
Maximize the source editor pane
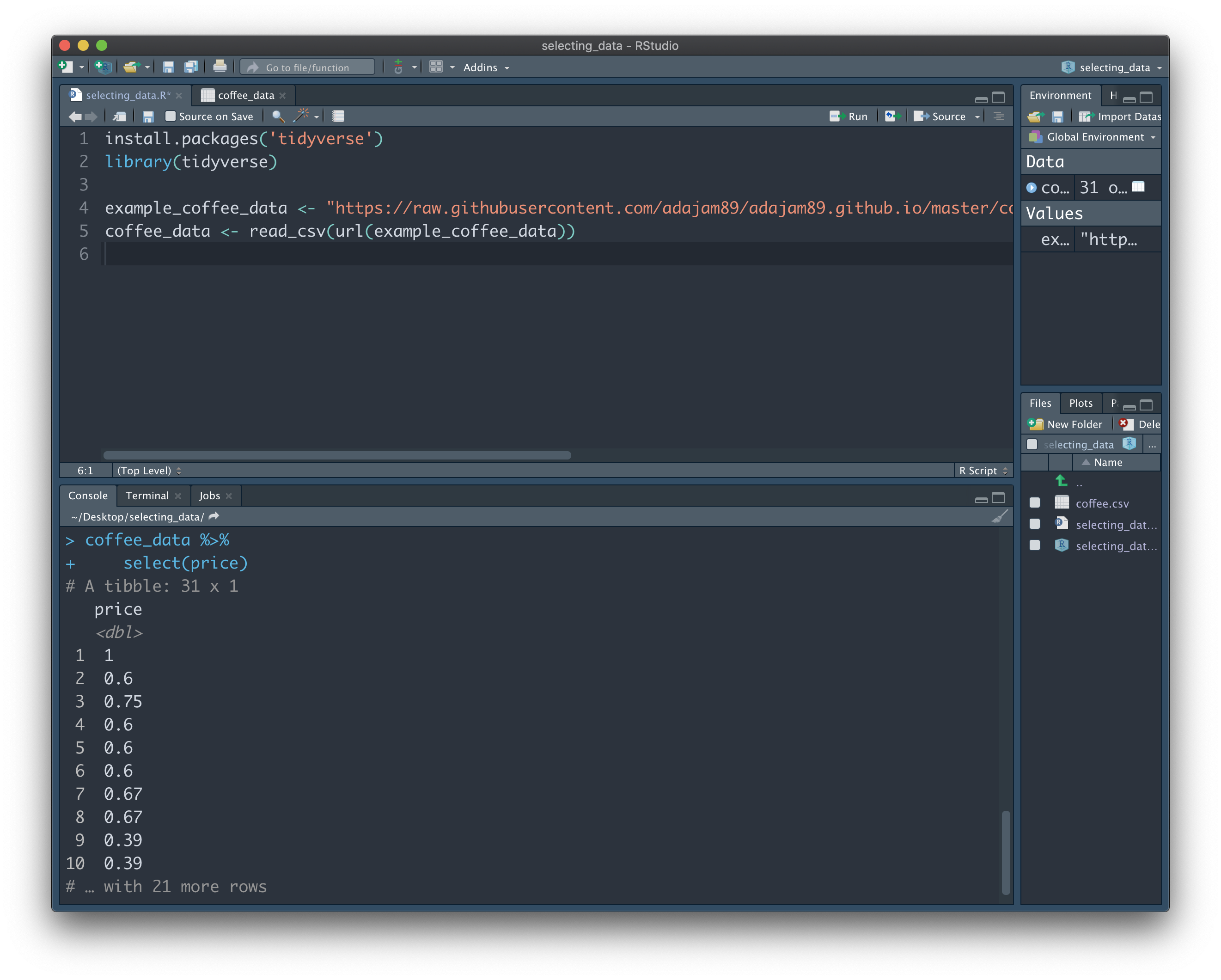coord(998,97)
